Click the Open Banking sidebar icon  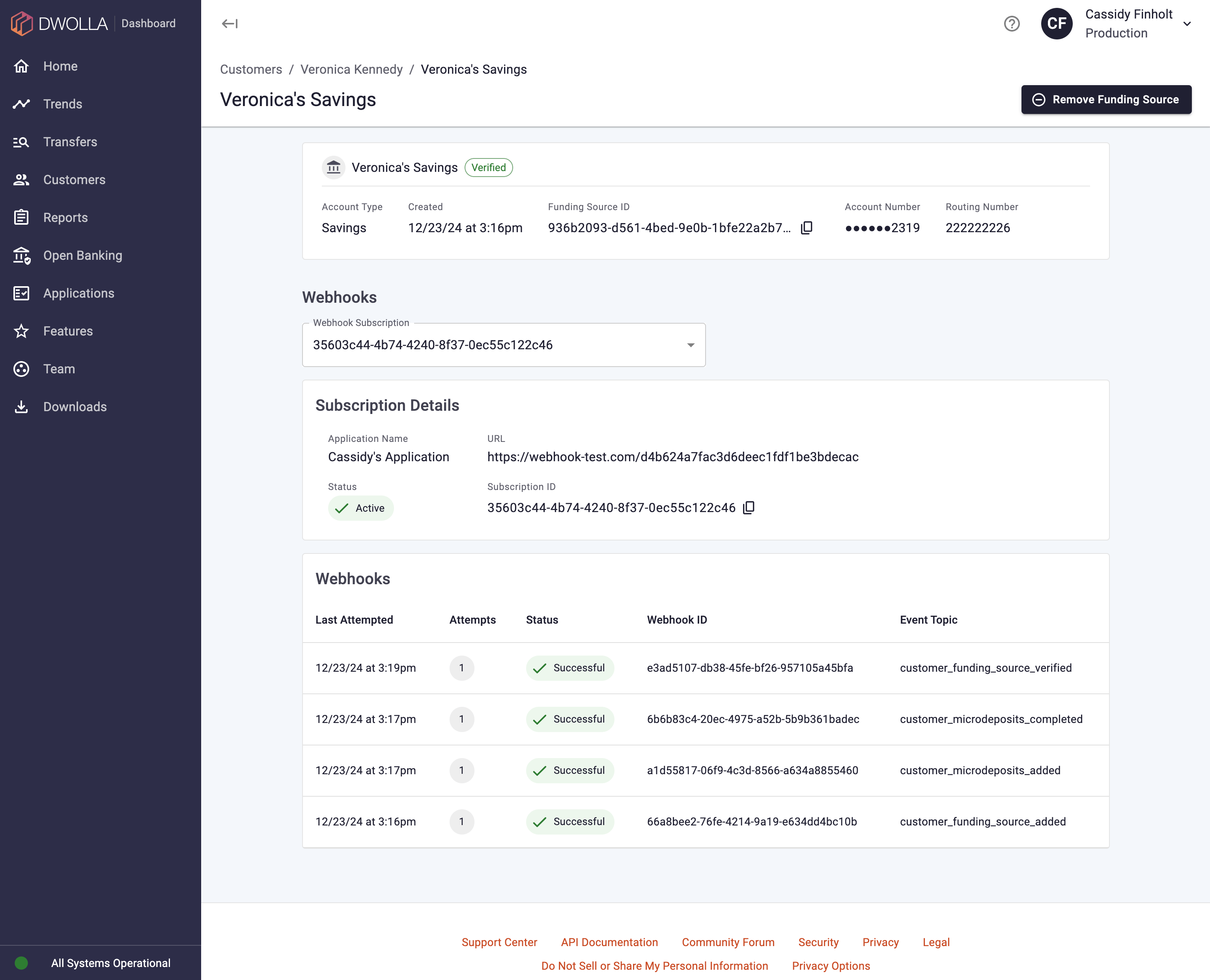(x=22, y=256)
